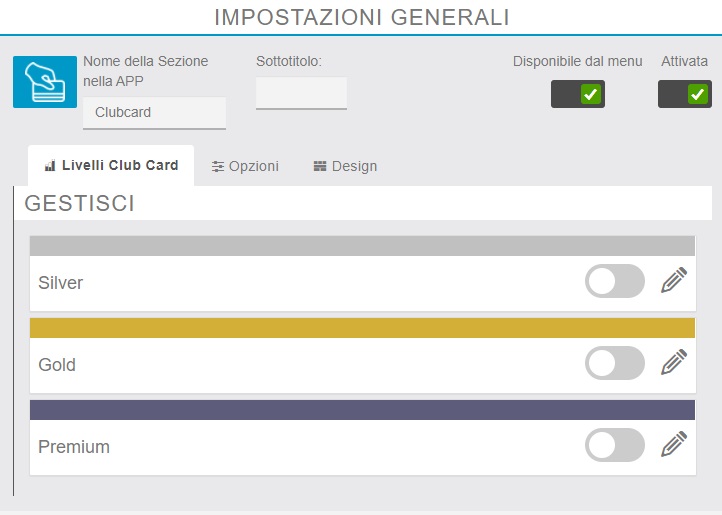
Task: Edit the Premium level with pencil icon
Action: [x=675, y=445]
